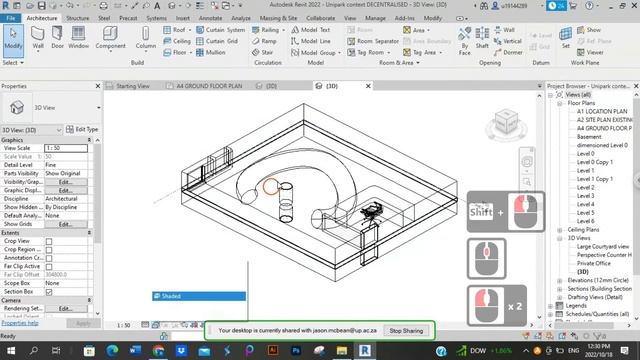Select the Railing tool
The image size is (640, 360).
(x=268, y=30)
